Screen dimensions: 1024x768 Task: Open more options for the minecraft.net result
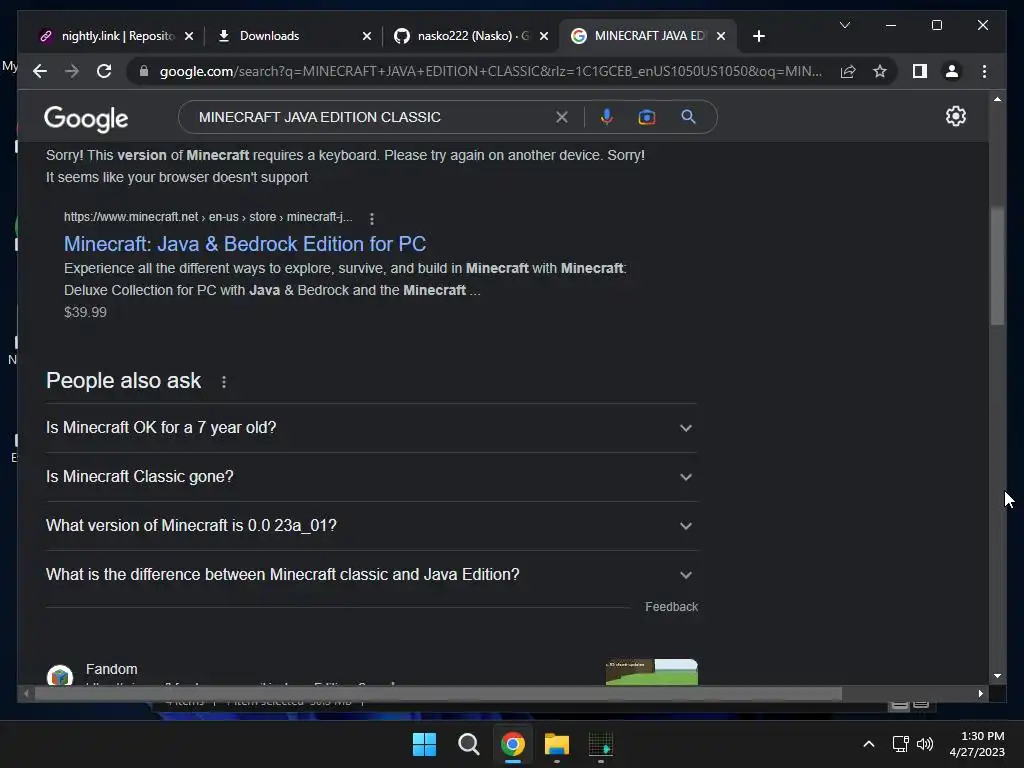point(372,218)
